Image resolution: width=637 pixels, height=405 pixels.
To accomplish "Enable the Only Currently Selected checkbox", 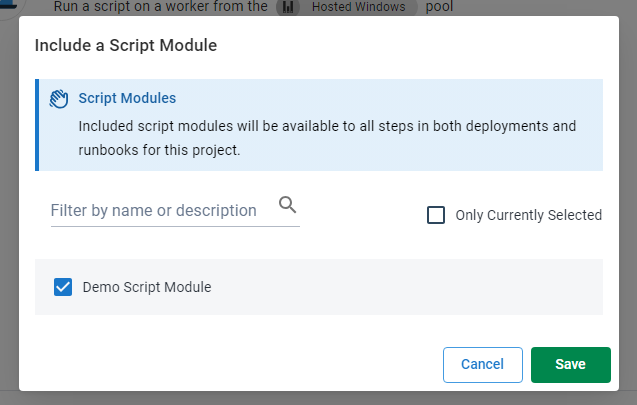I will [x=436, y=215].
